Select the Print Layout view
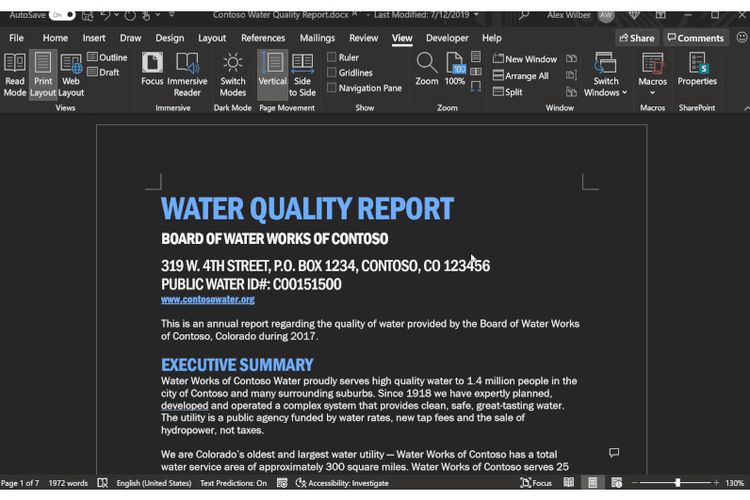The height and width of the screenshot is (500, 750). pyautogui.click(x=43, y=75)
